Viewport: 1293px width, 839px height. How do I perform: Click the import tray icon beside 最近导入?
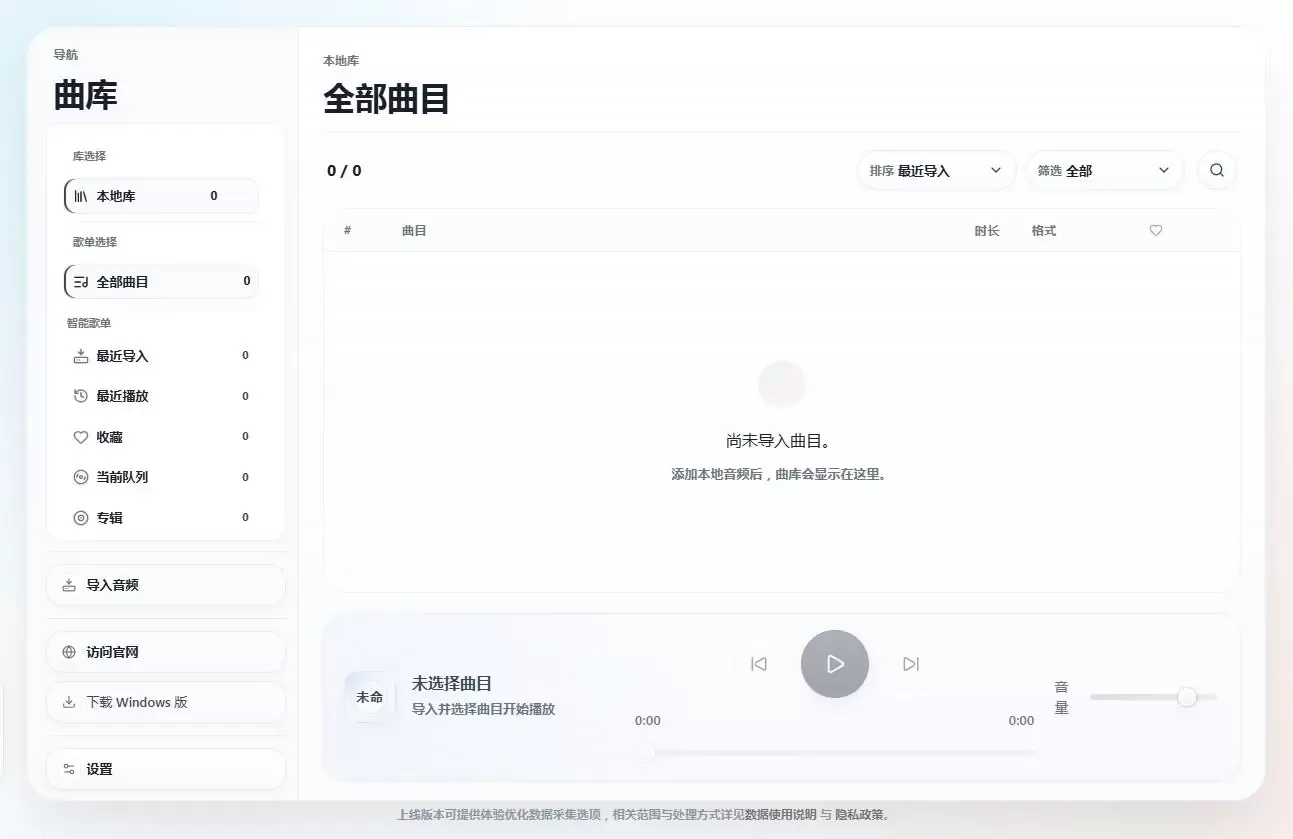(81, 356)
